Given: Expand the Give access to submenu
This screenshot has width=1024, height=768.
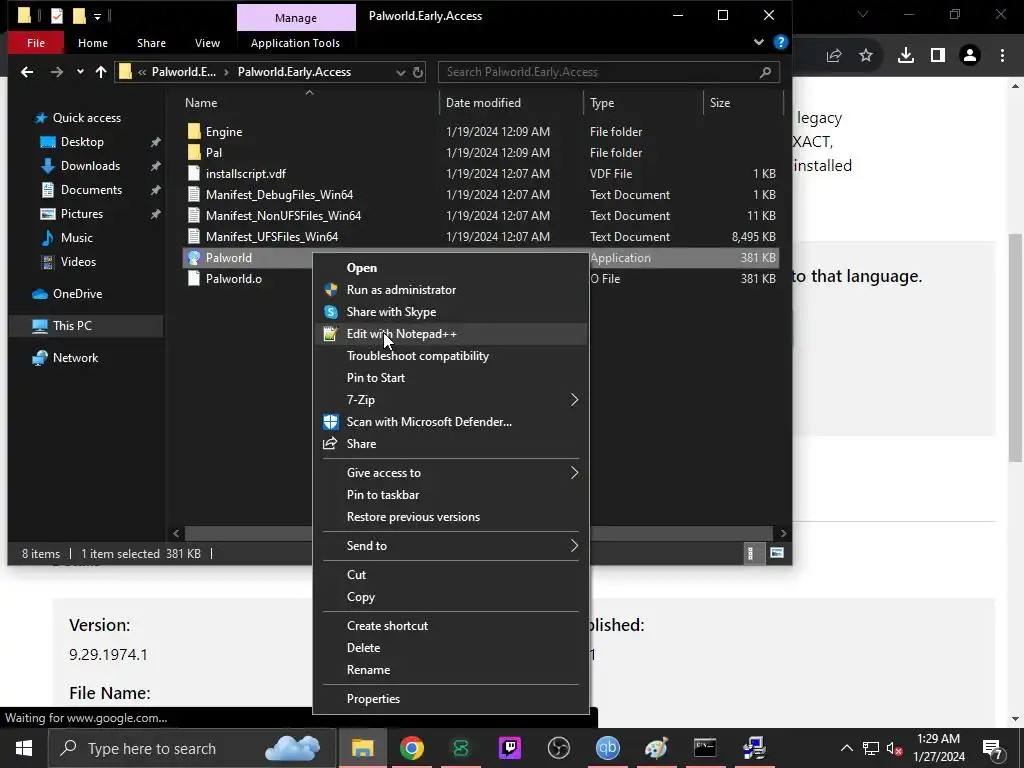Looking at the screenshot, I should (x=574, y=473).
